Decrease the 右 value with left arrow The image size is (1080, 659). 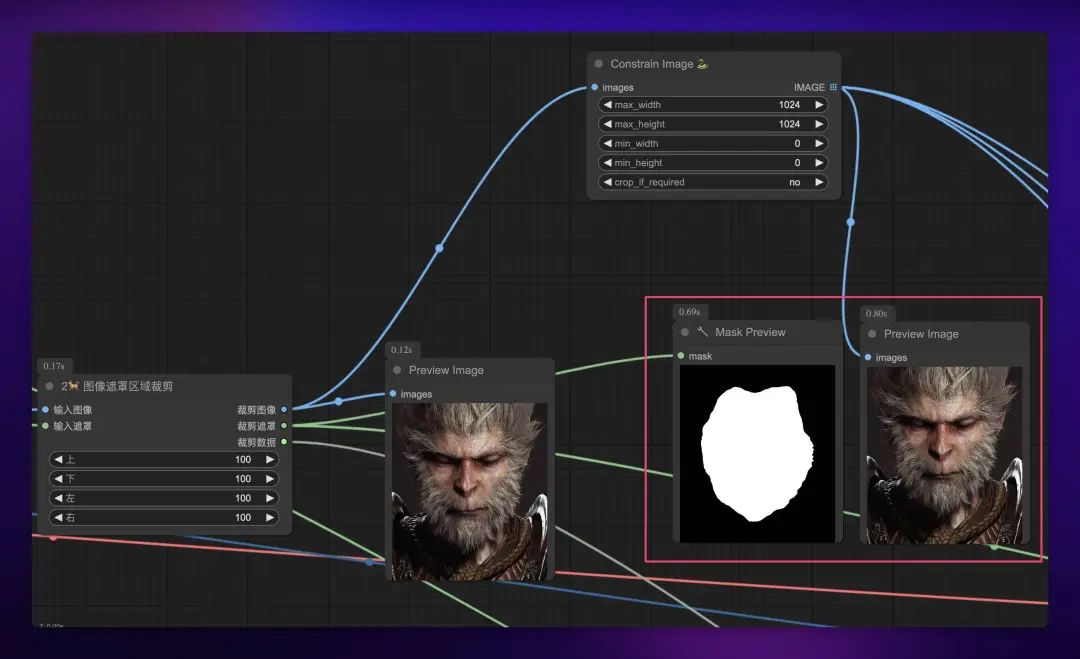(x=59, y=517)
